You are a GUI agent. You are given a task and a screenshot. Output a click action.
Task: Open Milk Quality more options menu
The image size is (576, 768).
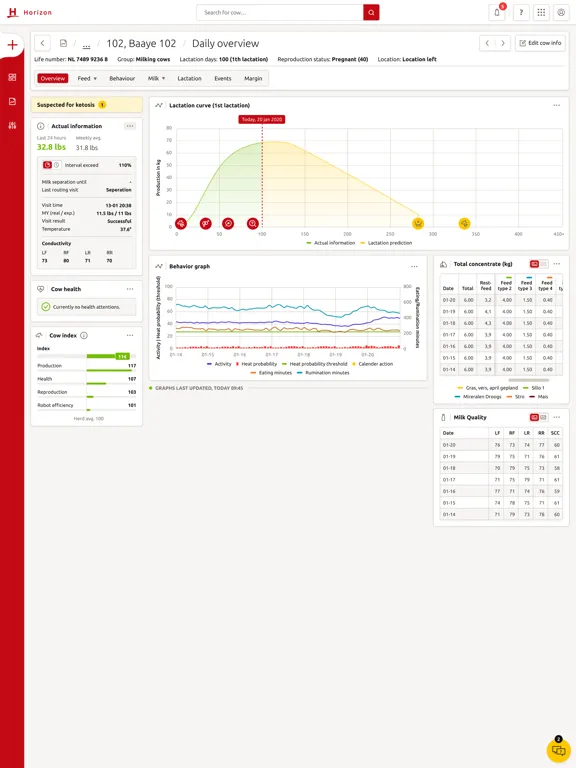point(557,417)
